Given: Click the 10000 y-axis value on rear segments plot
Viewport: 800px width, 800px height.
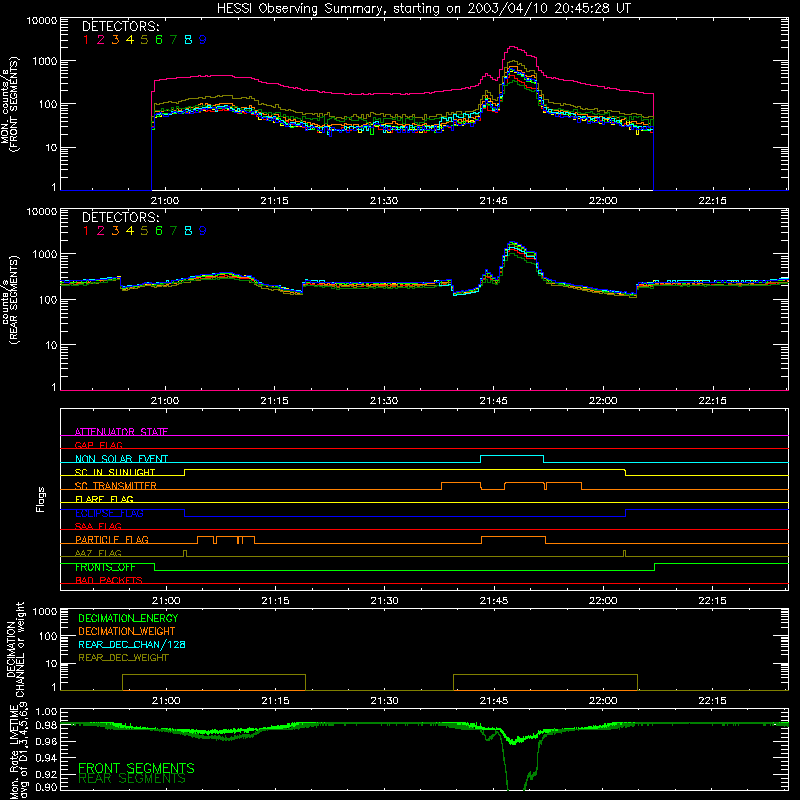Looking at the screenshot, I should pos(42,212).
